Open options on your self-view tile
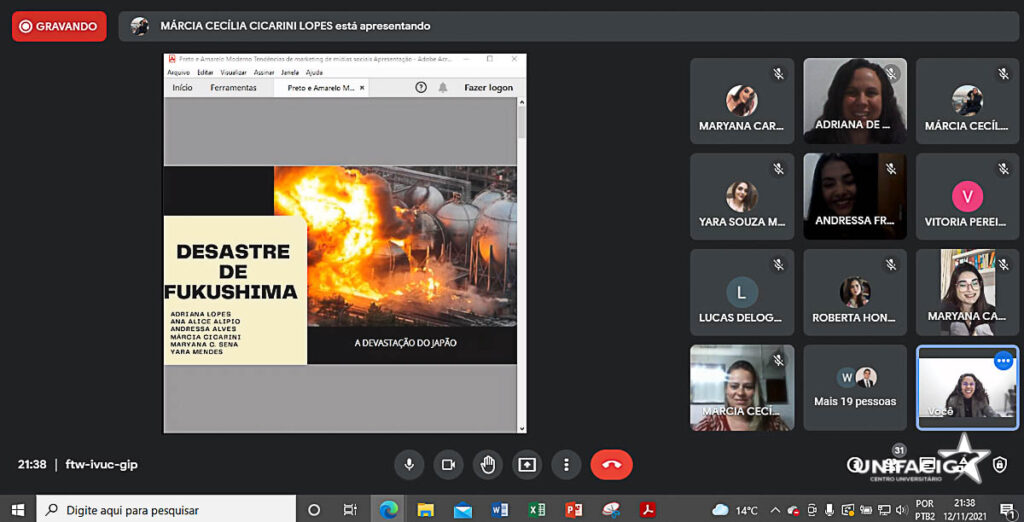 coord(1003,361)
